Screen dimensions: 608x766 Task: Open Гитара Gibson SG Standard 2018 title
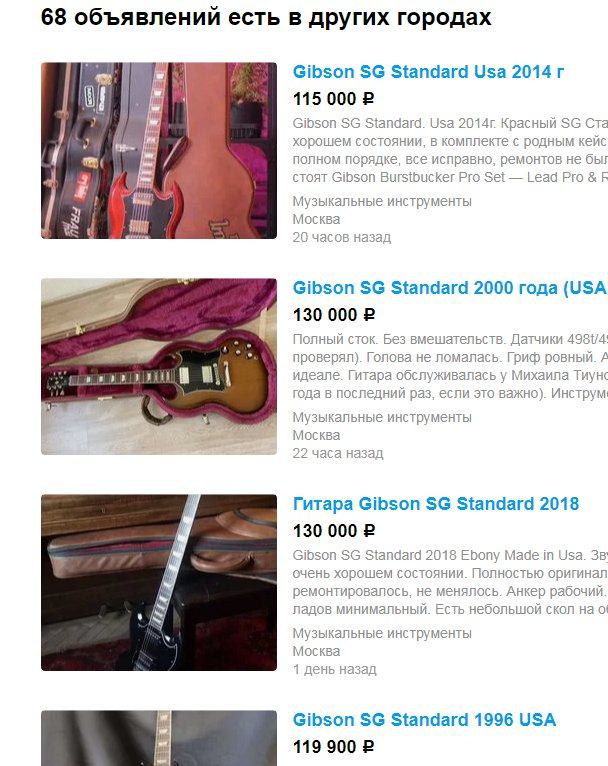click(x=436, y=504)
